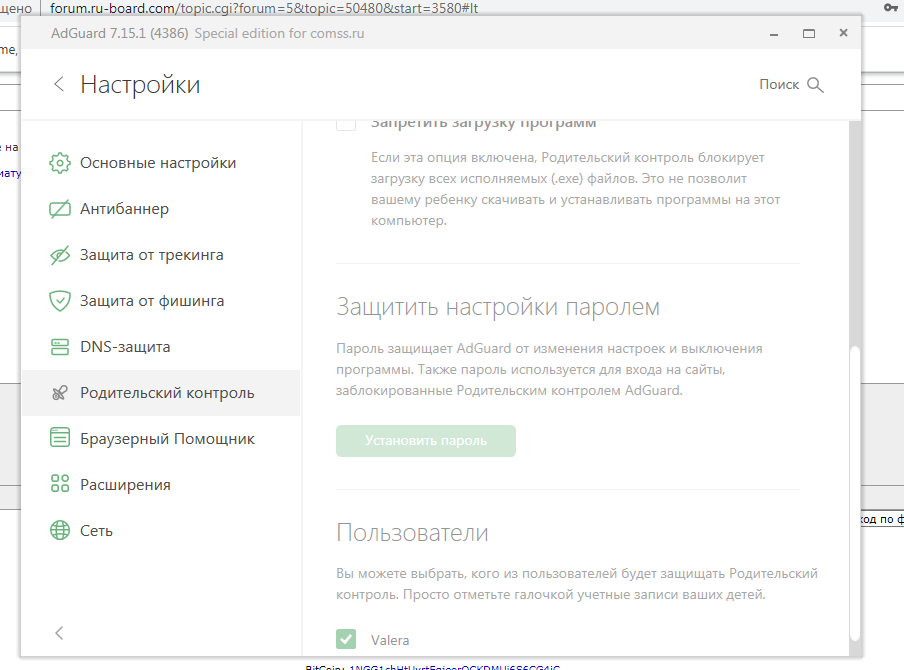Click the crossed-eye icon for tracking protection
This screenshot has height=670, width=904.
pos(60,255)
